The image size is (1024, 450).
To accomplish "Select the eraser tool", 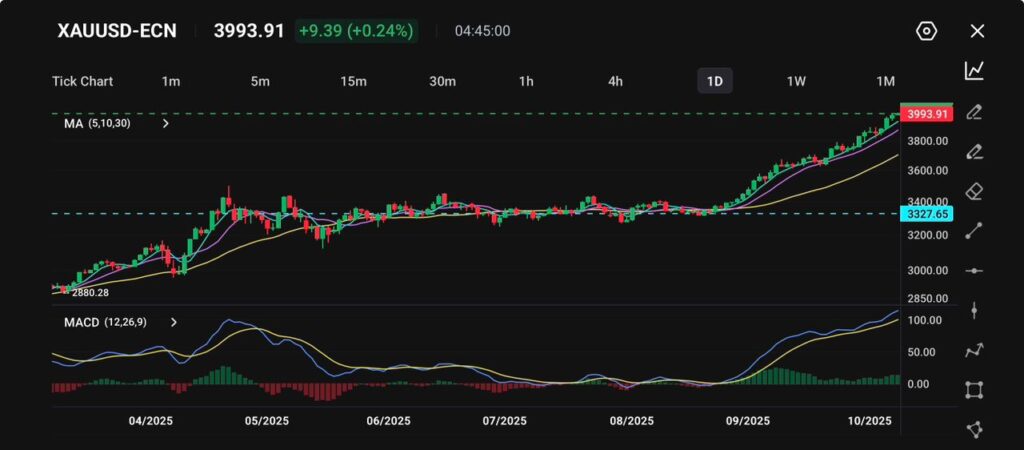I will [x=974, y=191].
